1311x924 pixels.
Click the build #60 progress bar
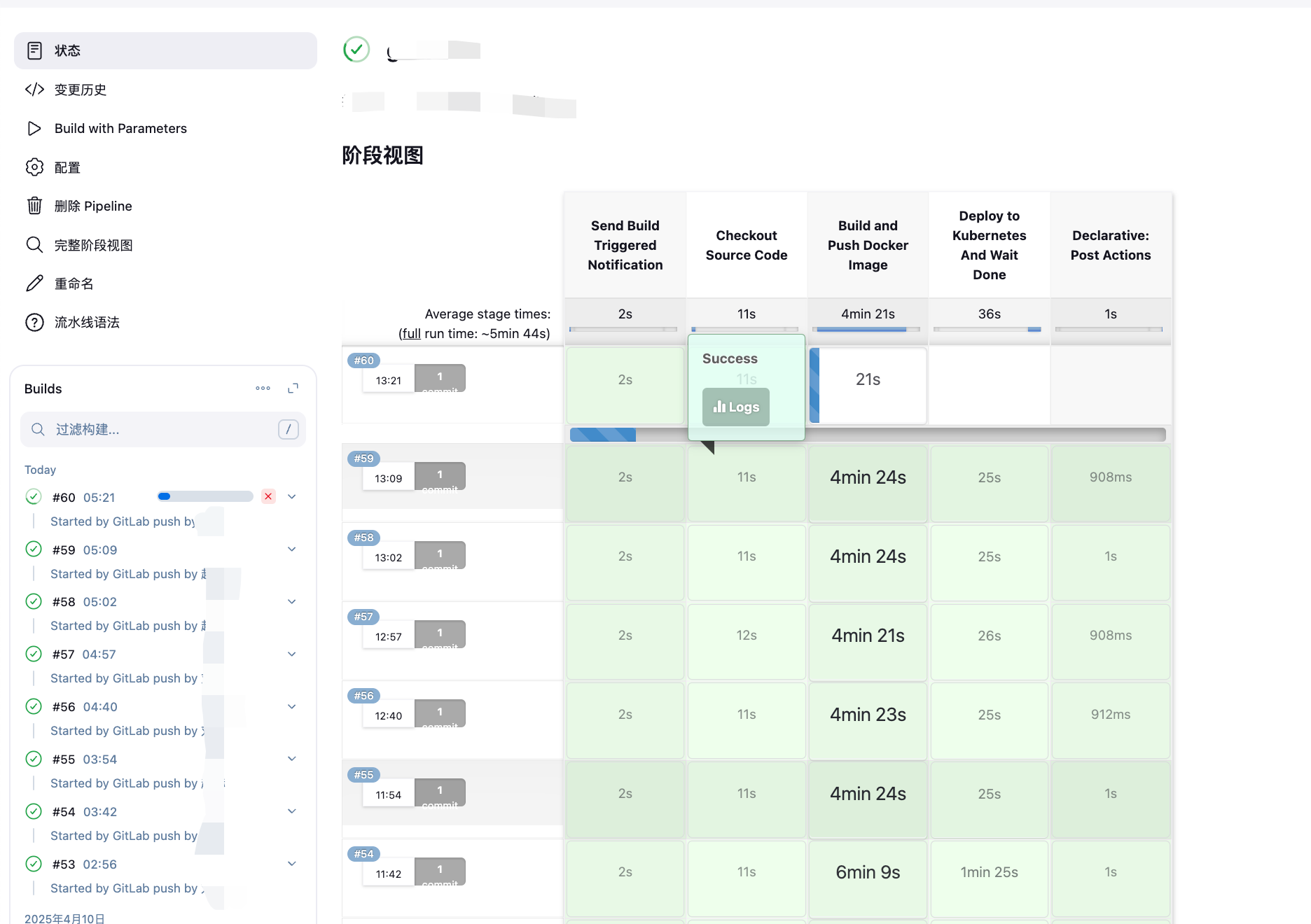pyautogui.click(x=205, y=496)
